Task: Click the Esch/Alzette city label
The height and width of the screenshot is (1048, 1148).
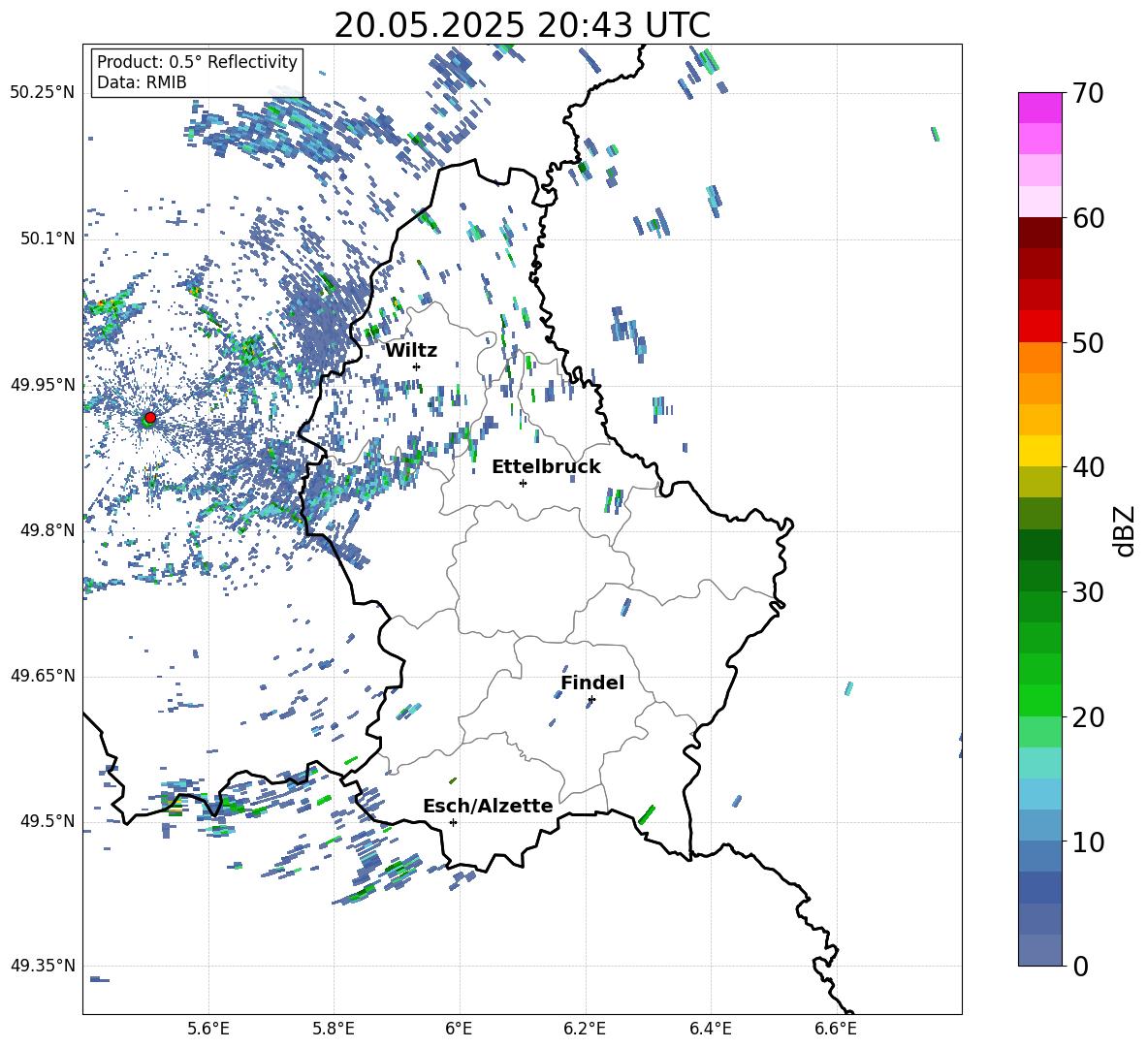Action: pyautogui.click(x=488, y=806)
